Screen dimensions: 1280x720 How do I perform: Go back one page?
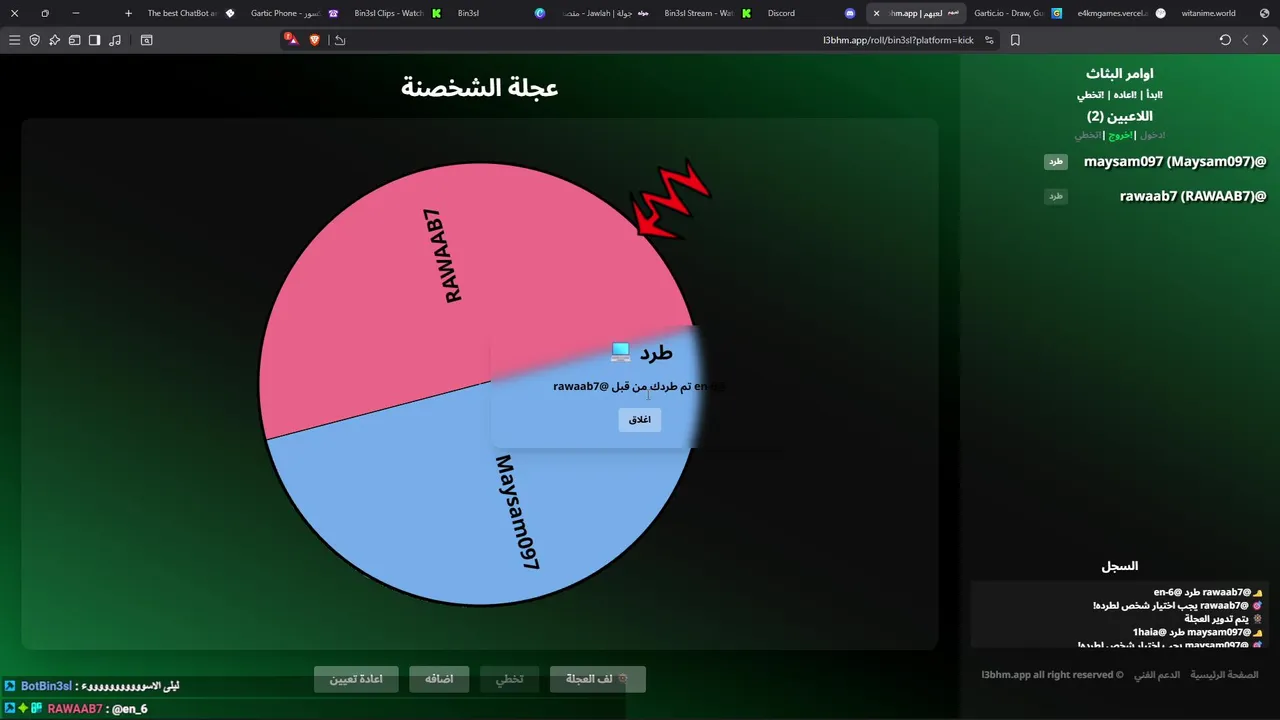click(1265, 40)
